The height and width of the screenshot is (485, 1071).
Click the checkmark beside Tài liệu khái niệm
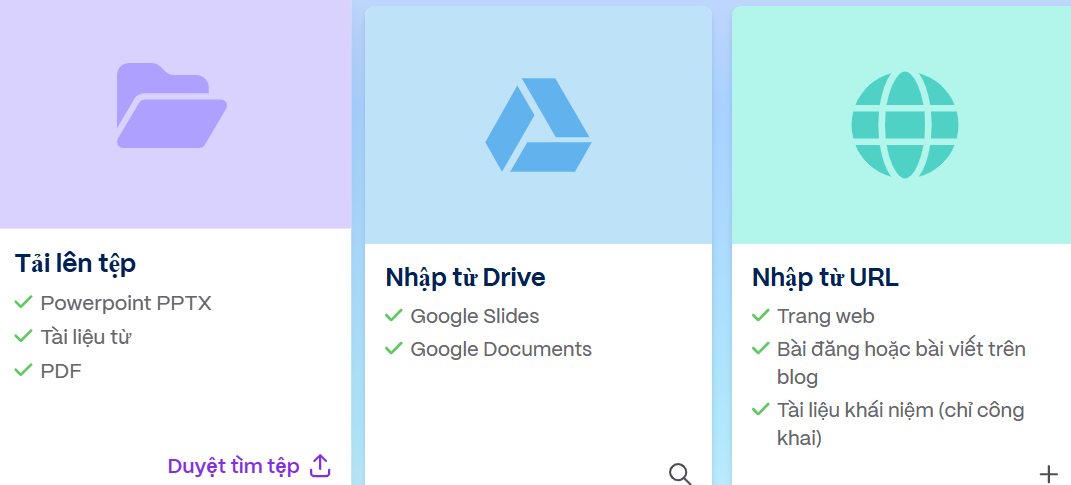[x=761, y=410]
